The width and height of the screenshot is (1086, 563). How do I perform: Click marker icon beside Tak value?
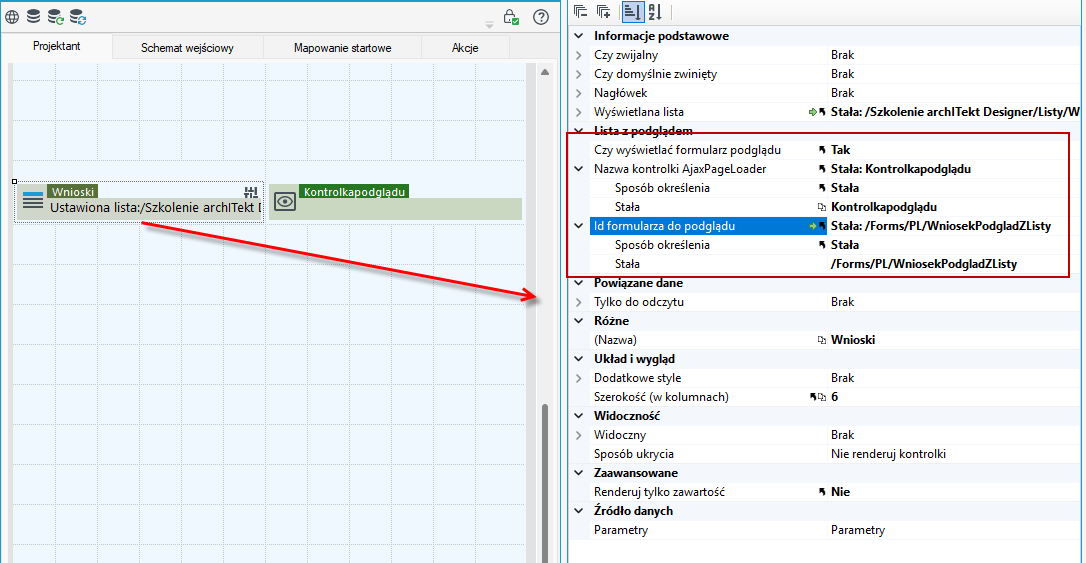click(822, 150)
